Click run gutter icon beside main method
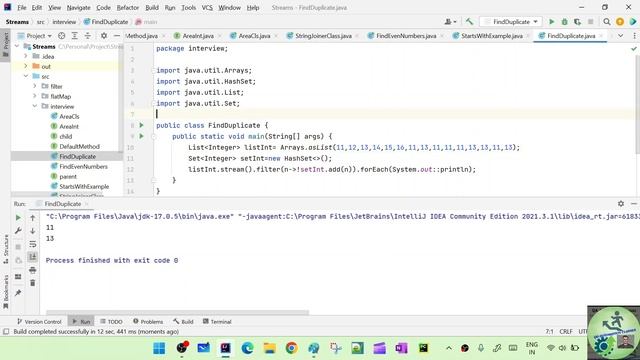Viewport: 640px width, 360px height. (x=142, y=136)
